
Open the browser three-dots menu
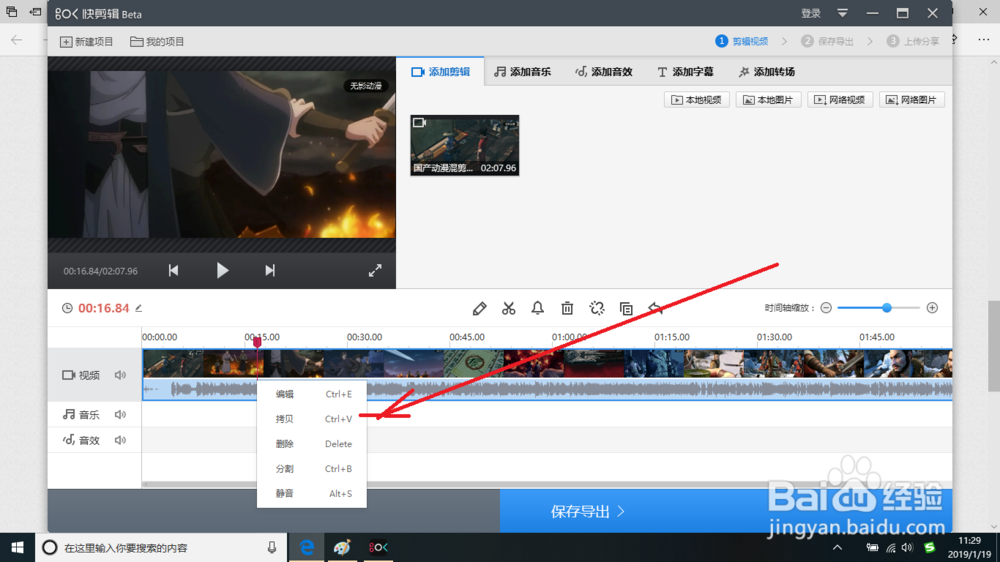(x=984, y=40)
